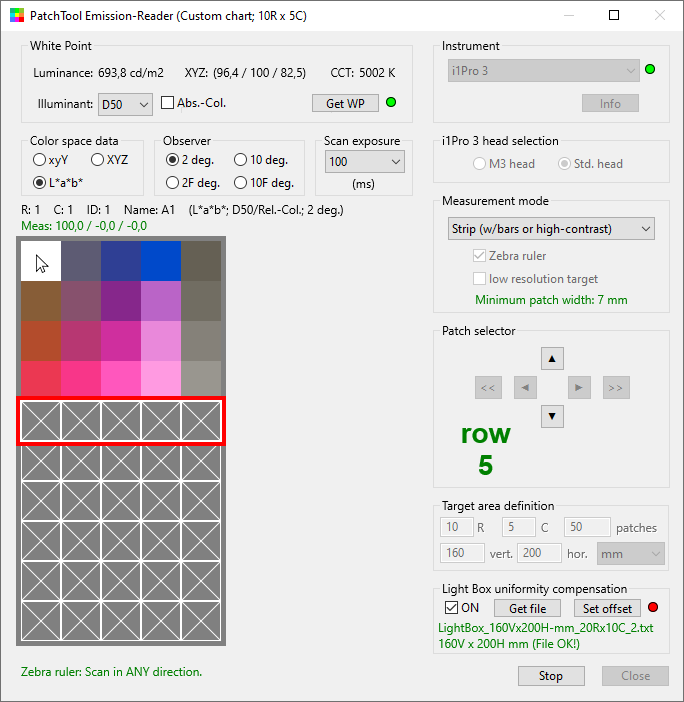The width and height of the screenshot is (684, 702).
Task: Select the xyY color space option
Action: tap(39, 160)
